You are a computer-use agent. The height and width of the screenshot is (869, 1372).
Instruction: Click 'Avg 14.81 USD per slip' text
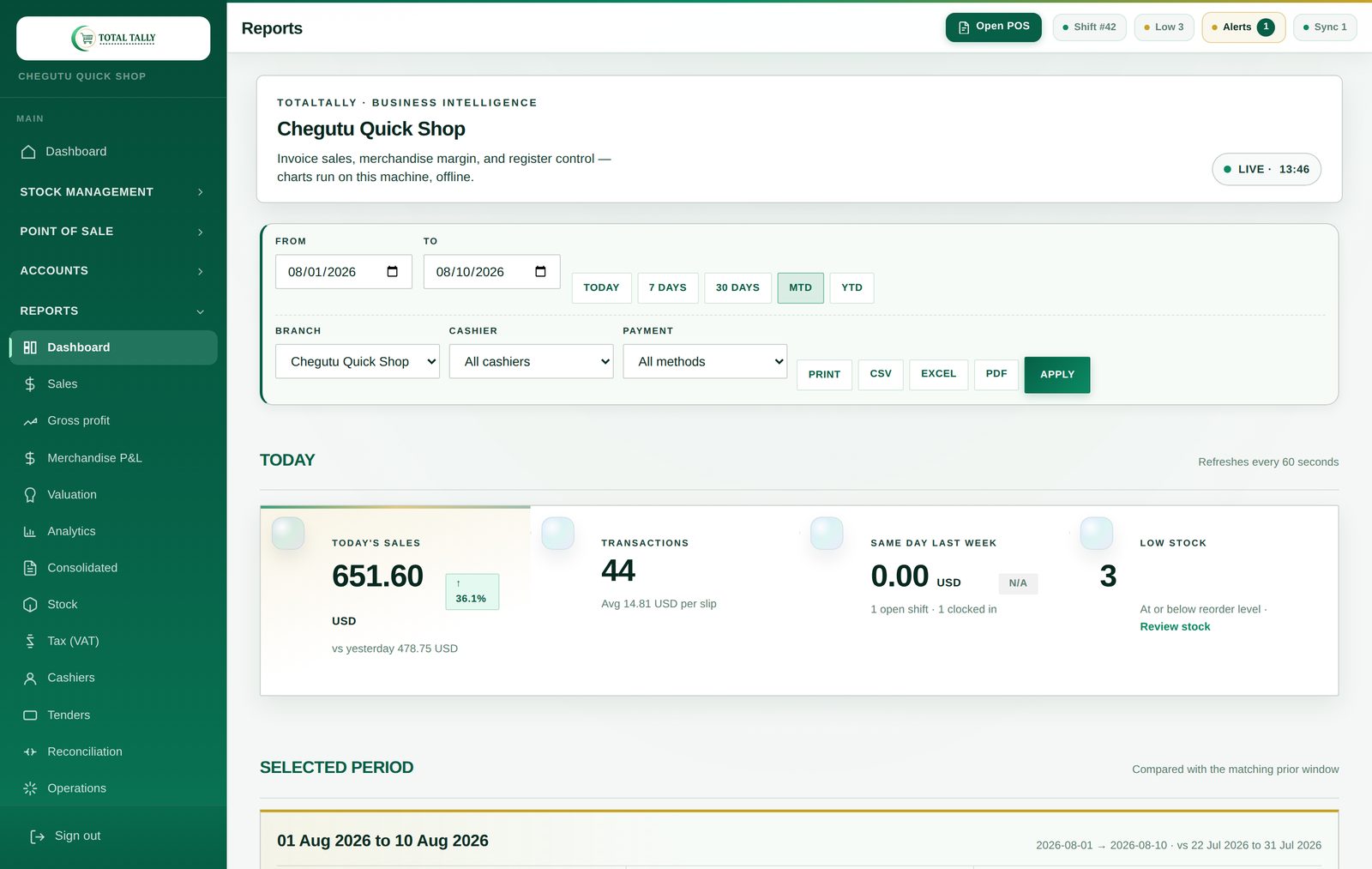click(659, 604)
